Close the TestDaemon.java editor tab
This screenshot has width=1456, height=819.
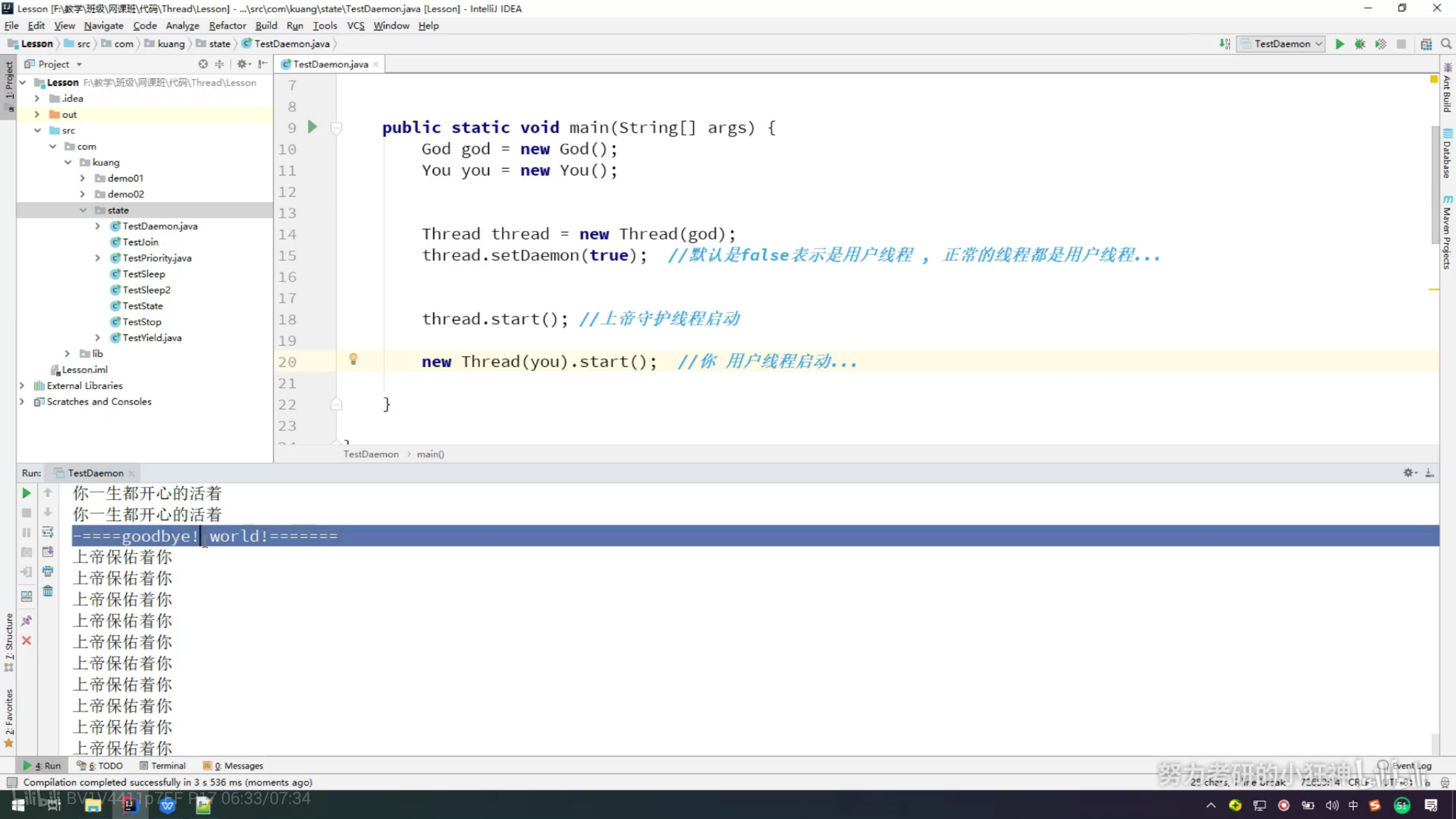point(376,64)
